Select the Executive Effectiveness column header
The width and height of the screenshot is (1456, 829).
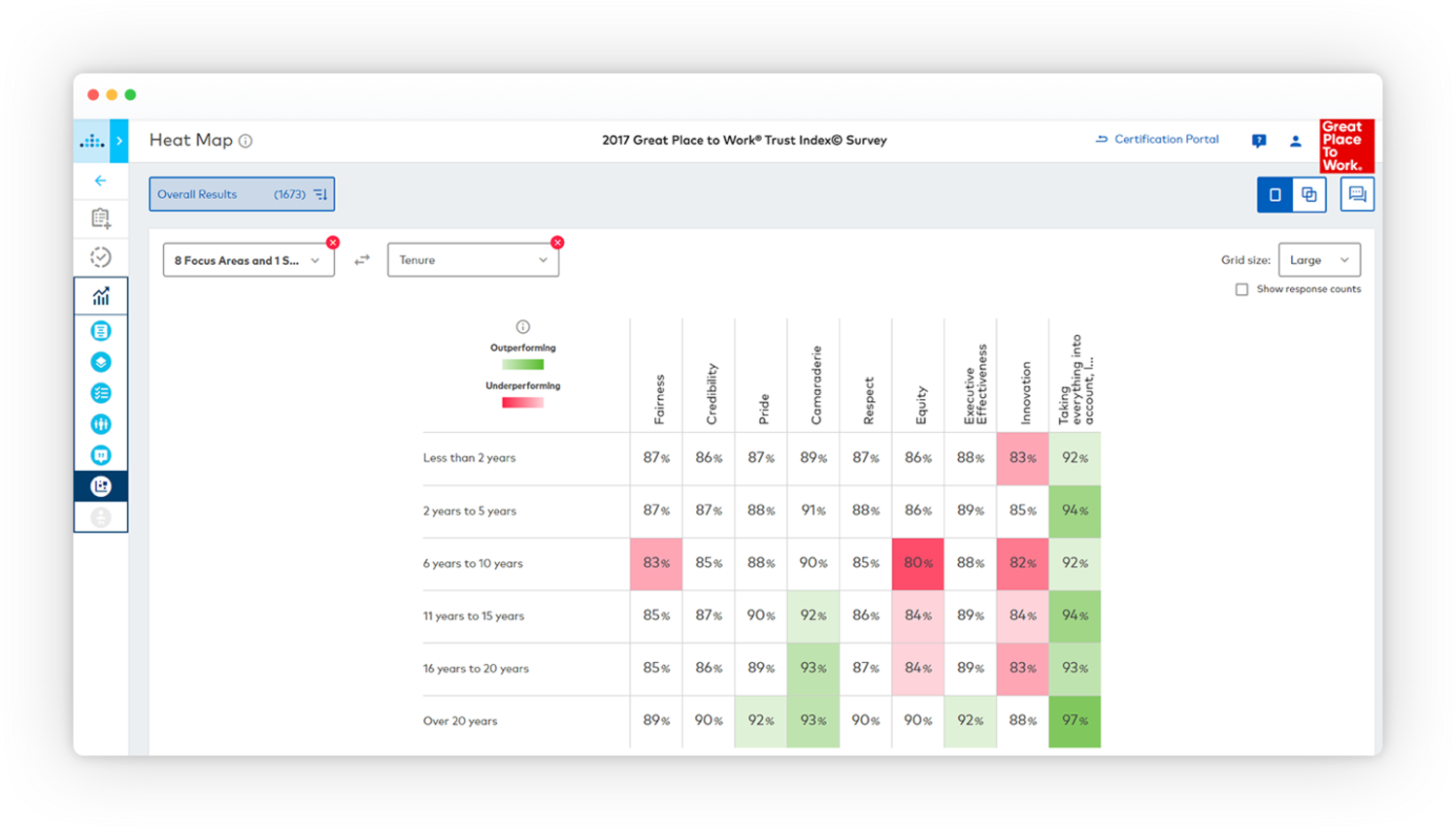[x=975, y=384]
